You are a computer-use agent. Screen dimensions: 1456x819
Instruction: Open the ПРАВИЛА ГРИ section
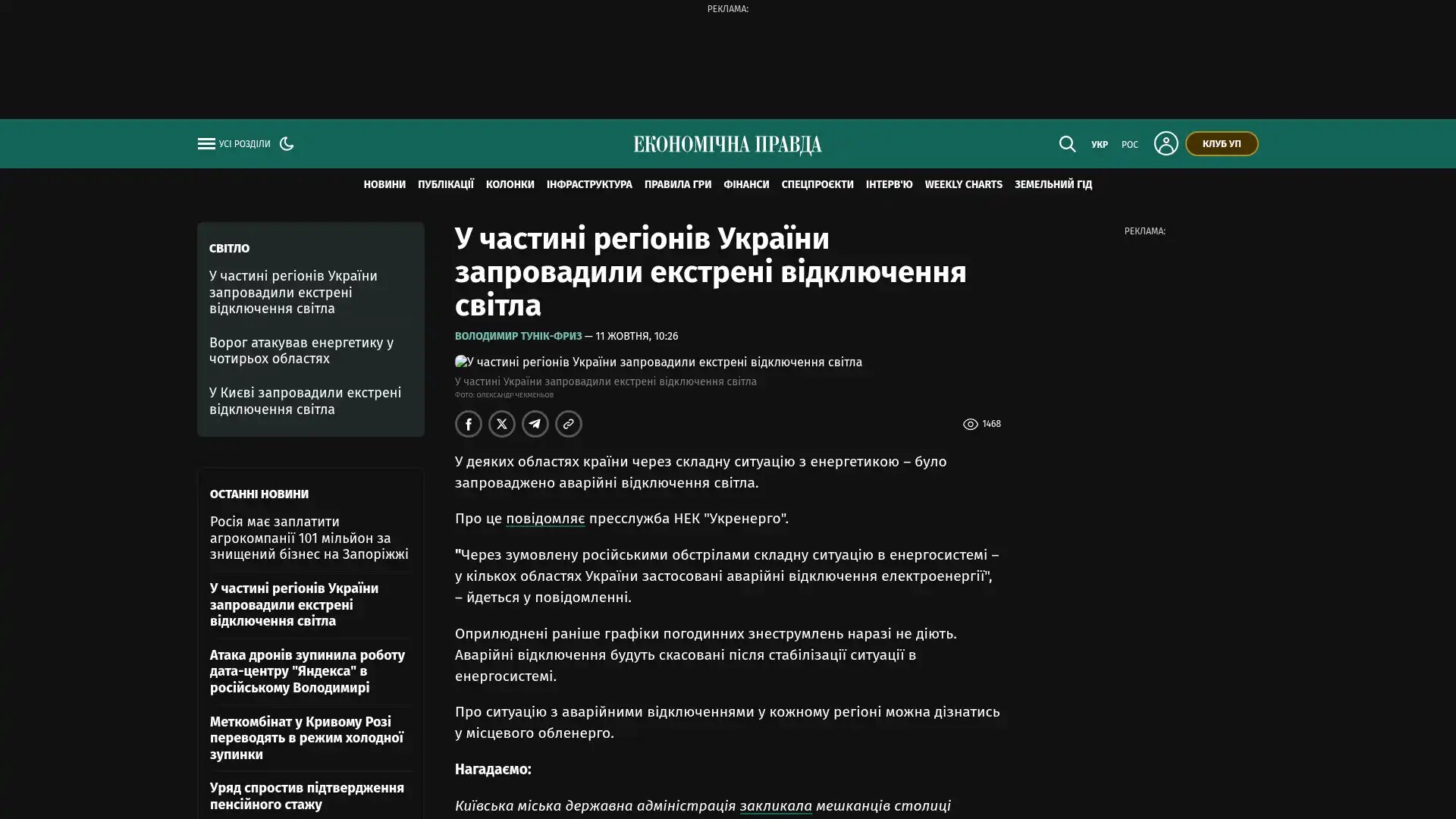coord(678,184)
